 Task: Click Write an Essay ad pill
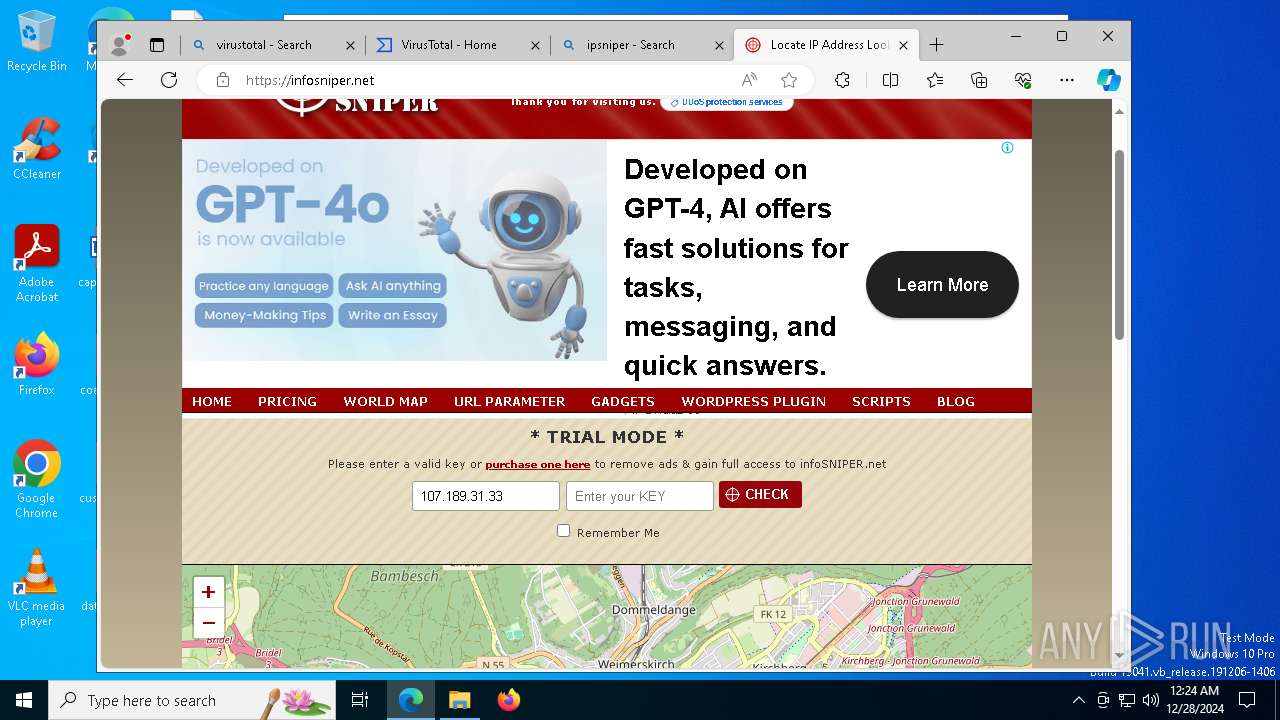[393, 315]
